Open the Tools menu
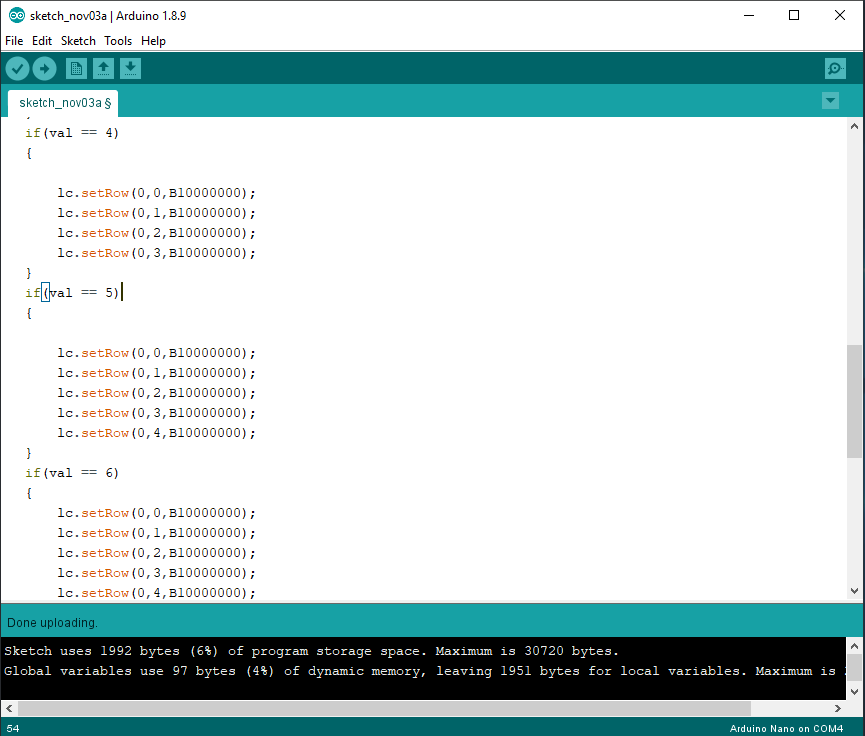 [118, 41]
